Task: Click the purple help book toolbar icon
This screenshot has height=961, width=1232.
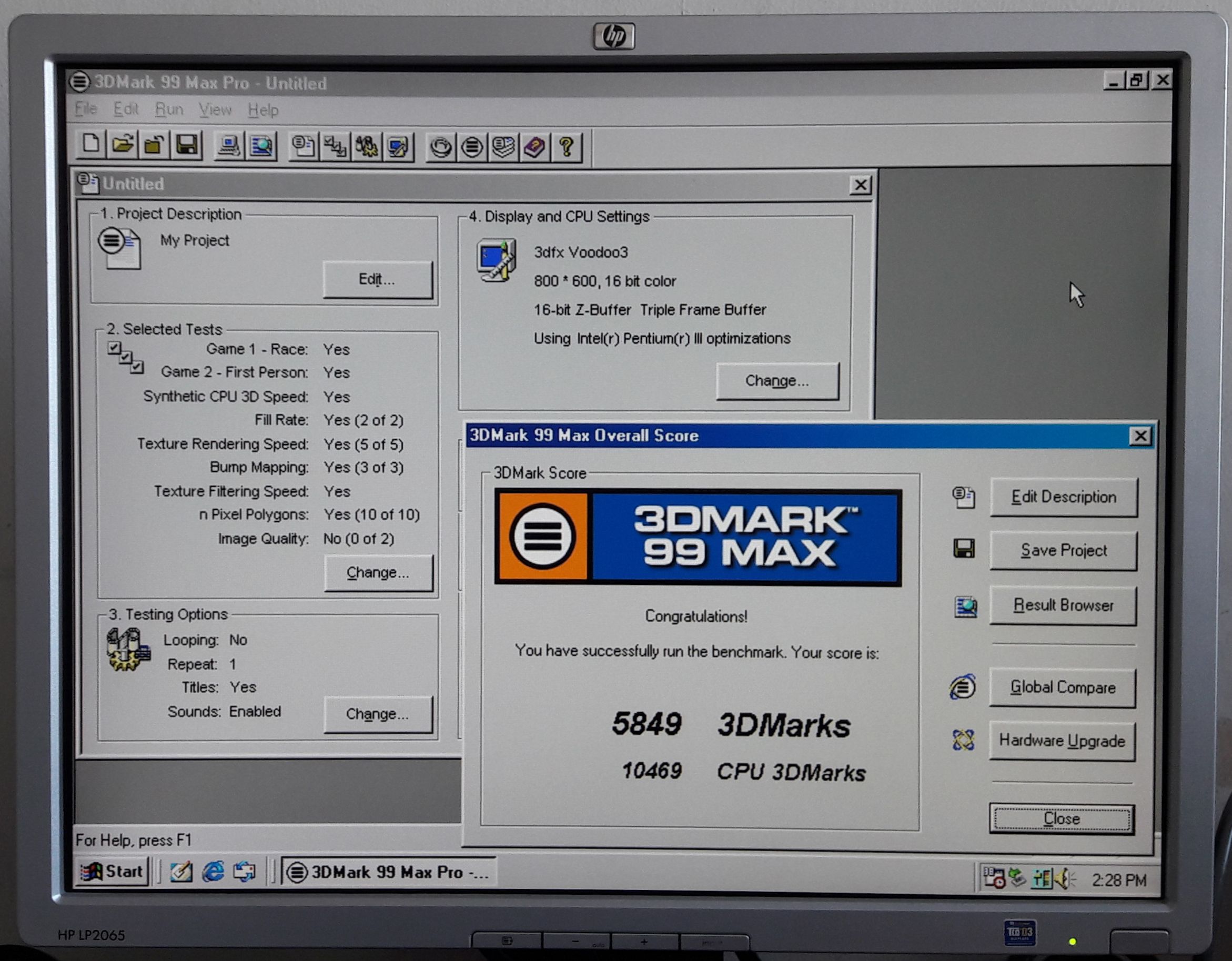Action: tap(535, 148)
